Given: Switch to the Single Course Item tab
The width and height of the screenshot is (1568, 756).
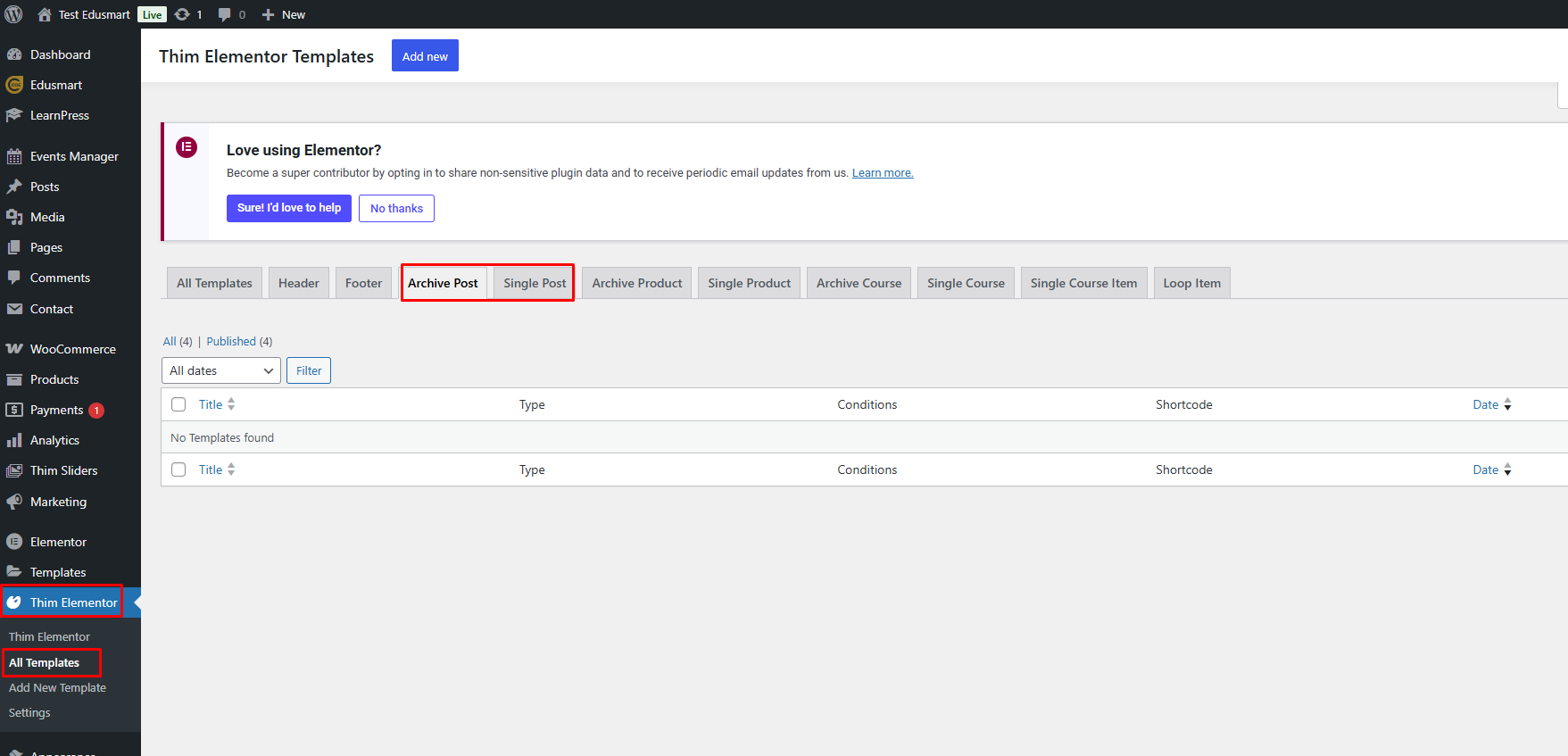Looking at the screenshot, I should [x=1084, y=283].
